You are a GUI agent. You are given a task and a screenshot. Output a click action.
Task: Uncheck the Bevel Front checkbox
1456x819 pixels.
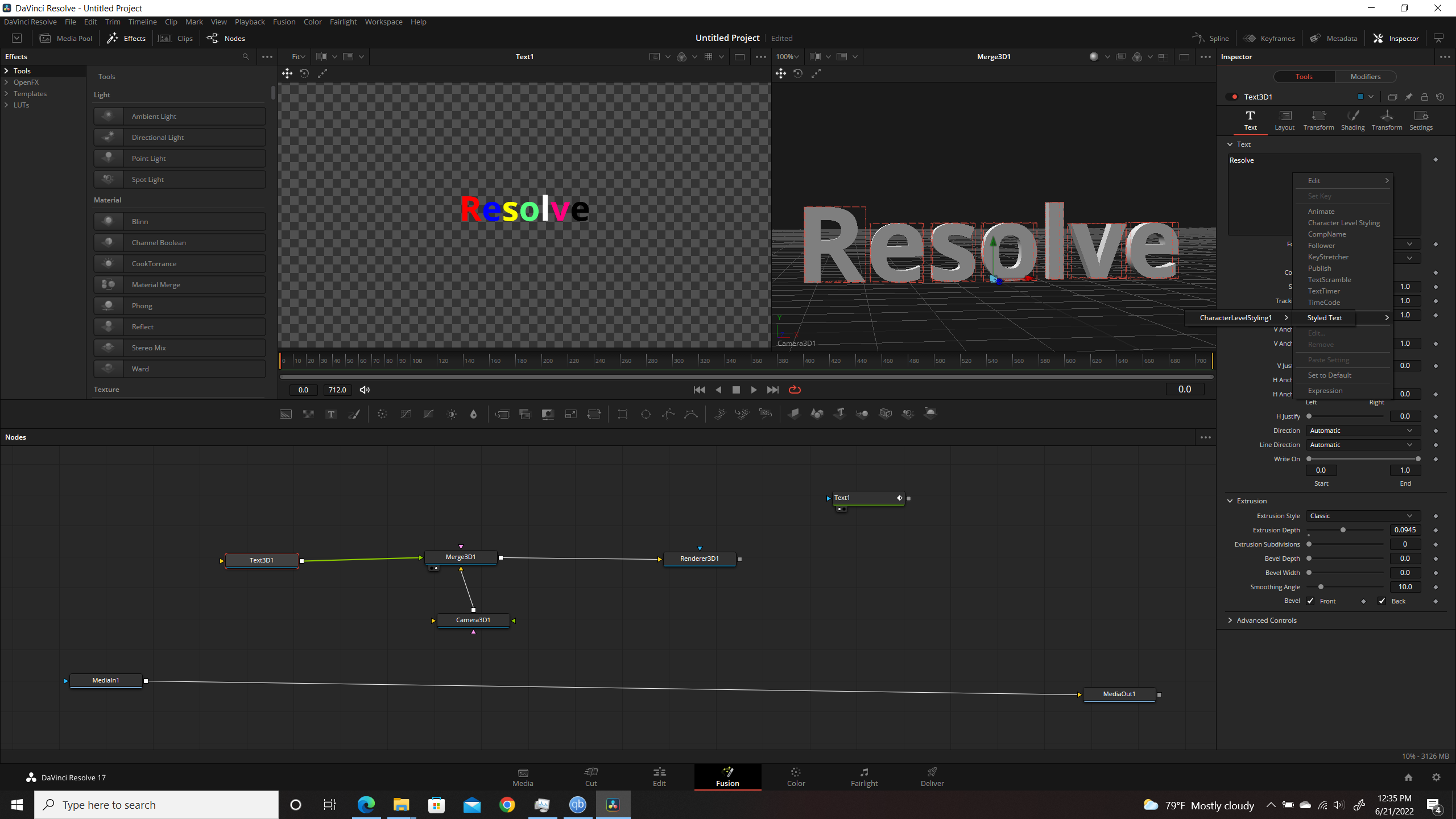pyautogui.click(x=1310, y=601)
